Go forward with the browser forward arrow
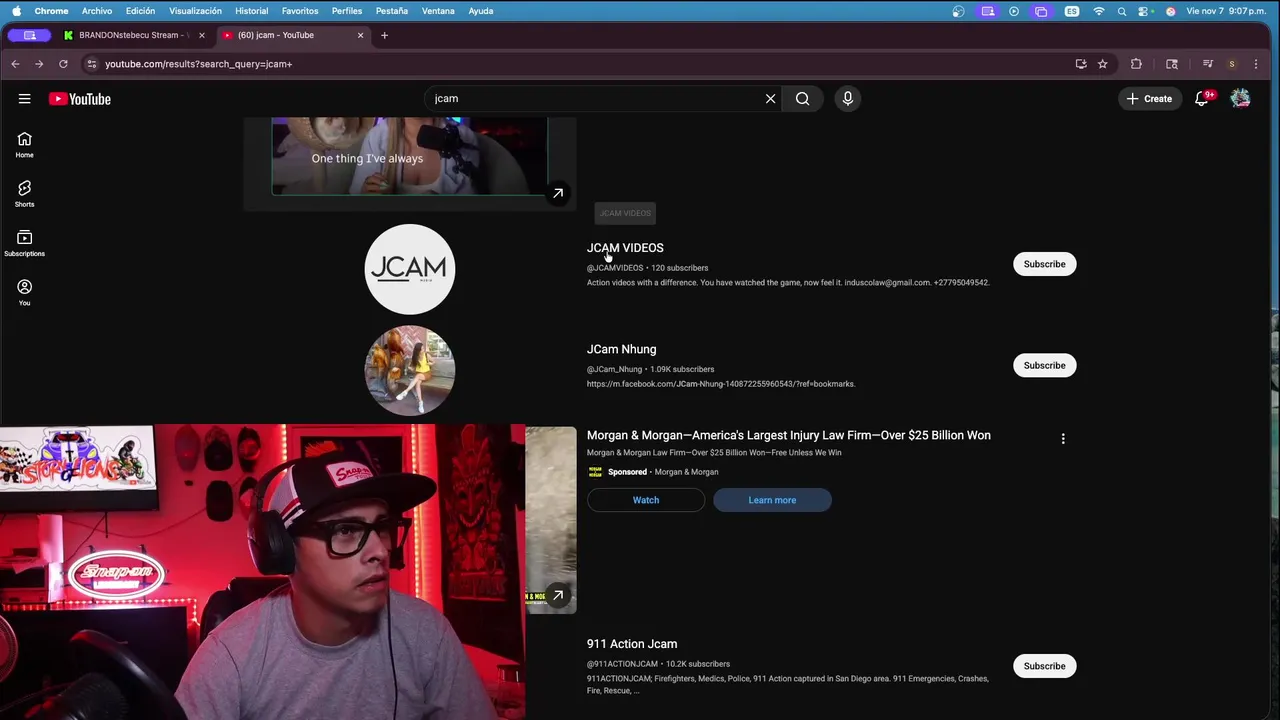Screen dimensions: 1280x720 [39, 64]
